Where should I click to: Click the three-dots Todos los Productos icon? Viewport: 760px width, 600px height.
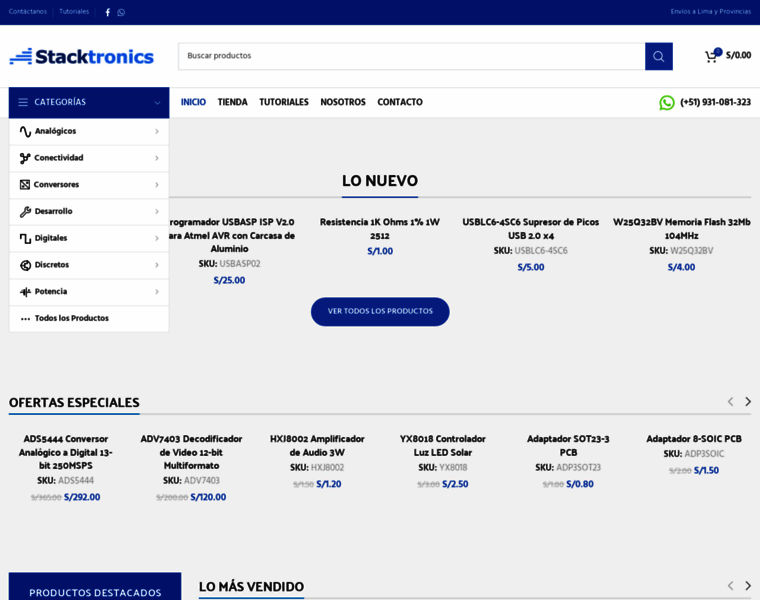coord(25,318)
